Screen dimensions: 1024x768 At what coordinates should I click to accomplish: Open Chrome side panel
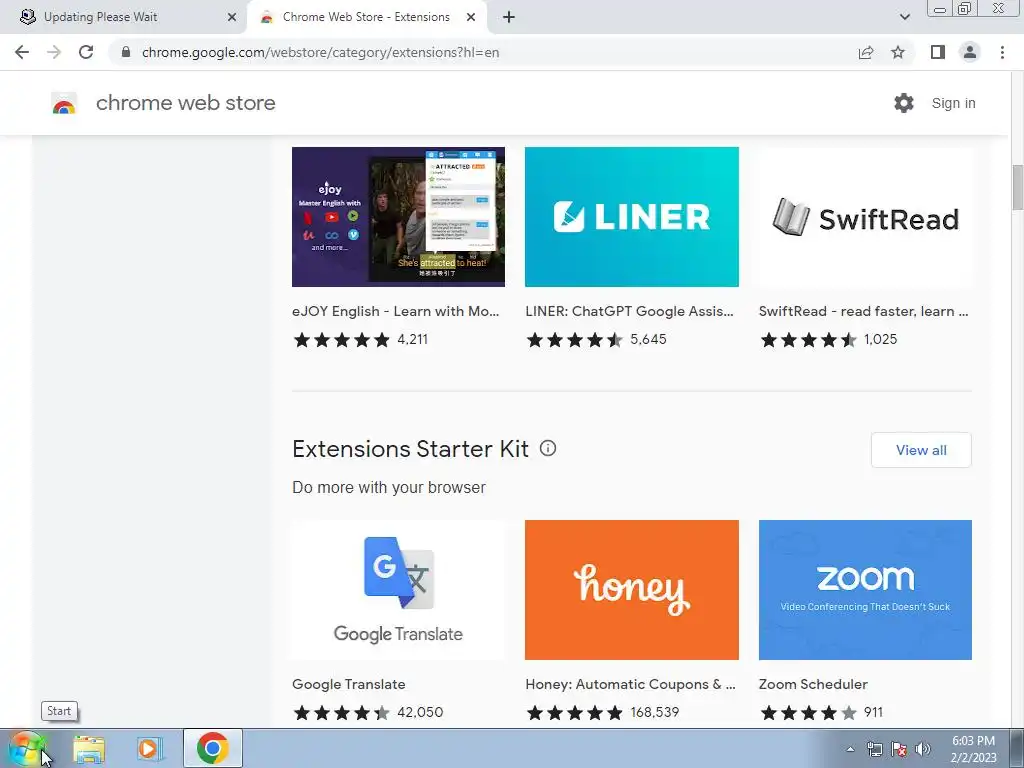click(938, 52)
